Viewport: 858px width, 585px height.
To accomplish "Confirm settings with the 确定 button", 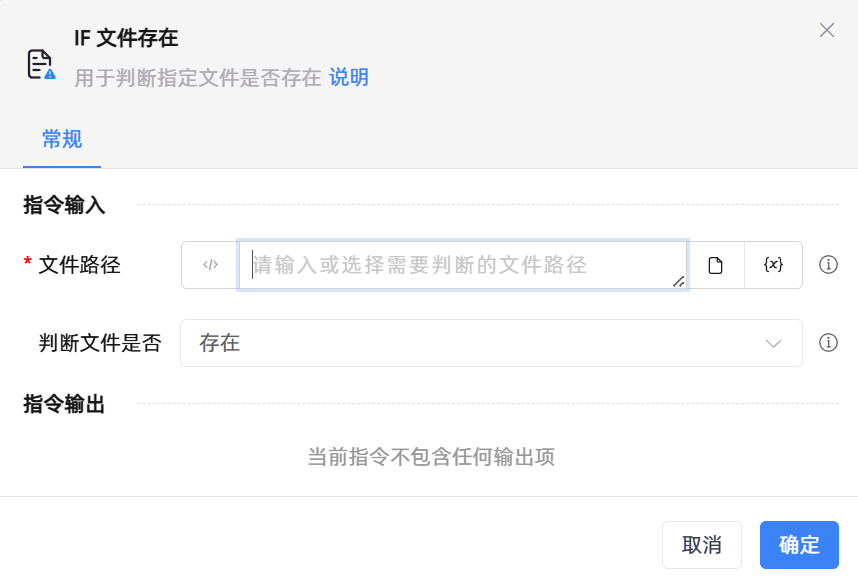I will click(x=798, y=545).
